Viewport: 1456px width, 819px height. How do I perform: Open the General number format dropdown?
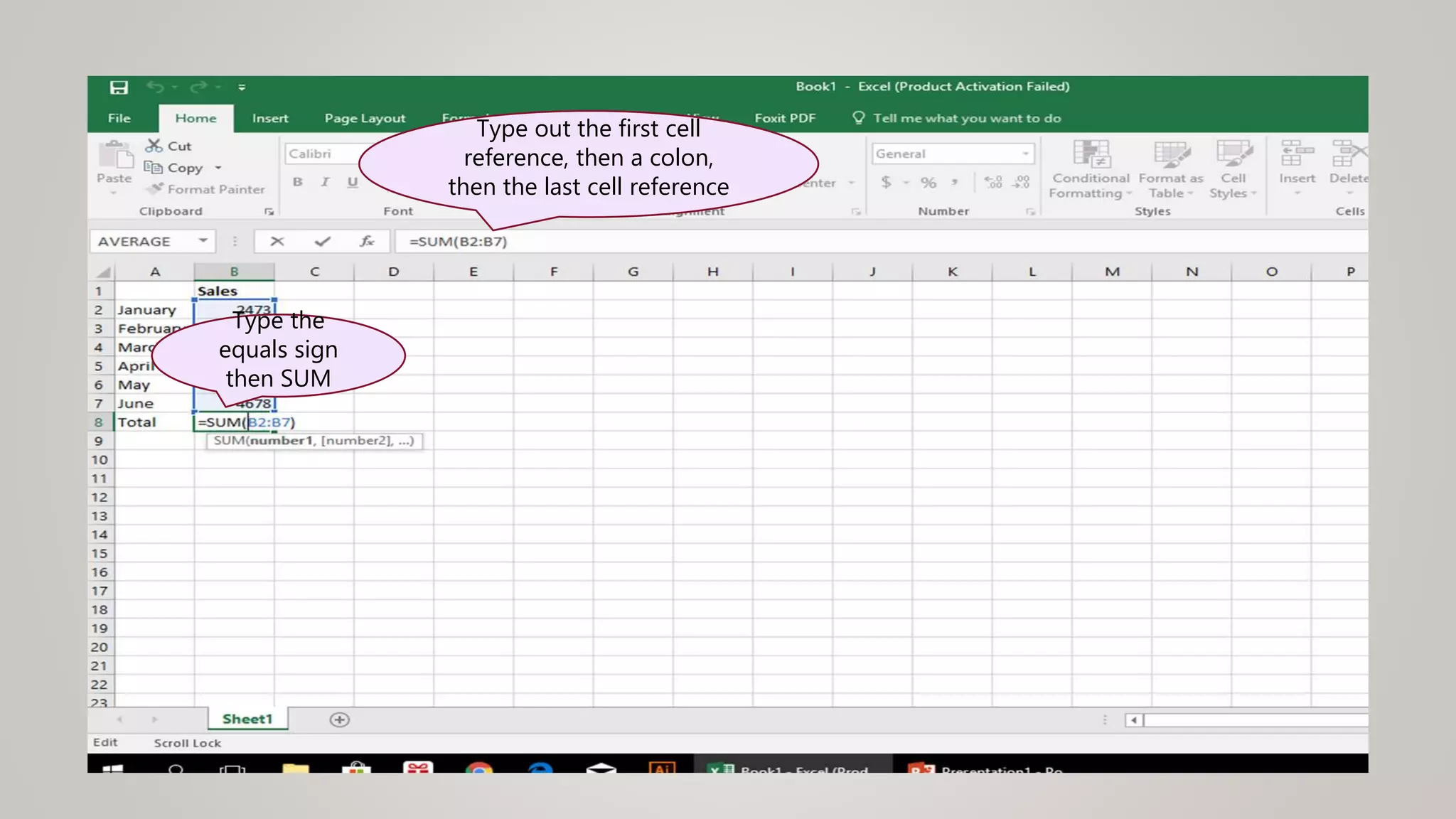(1024, 154)
